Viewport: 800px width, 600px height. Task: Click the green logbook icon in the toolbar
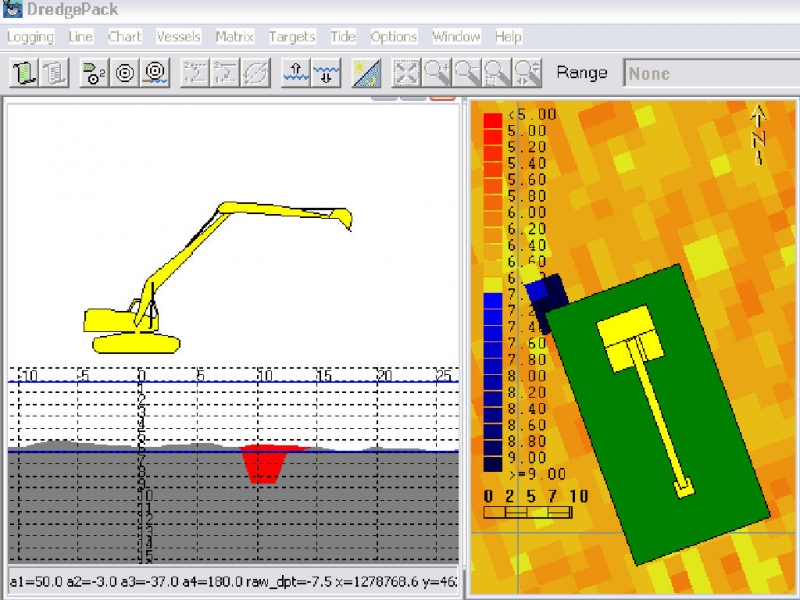click(25, 73)
